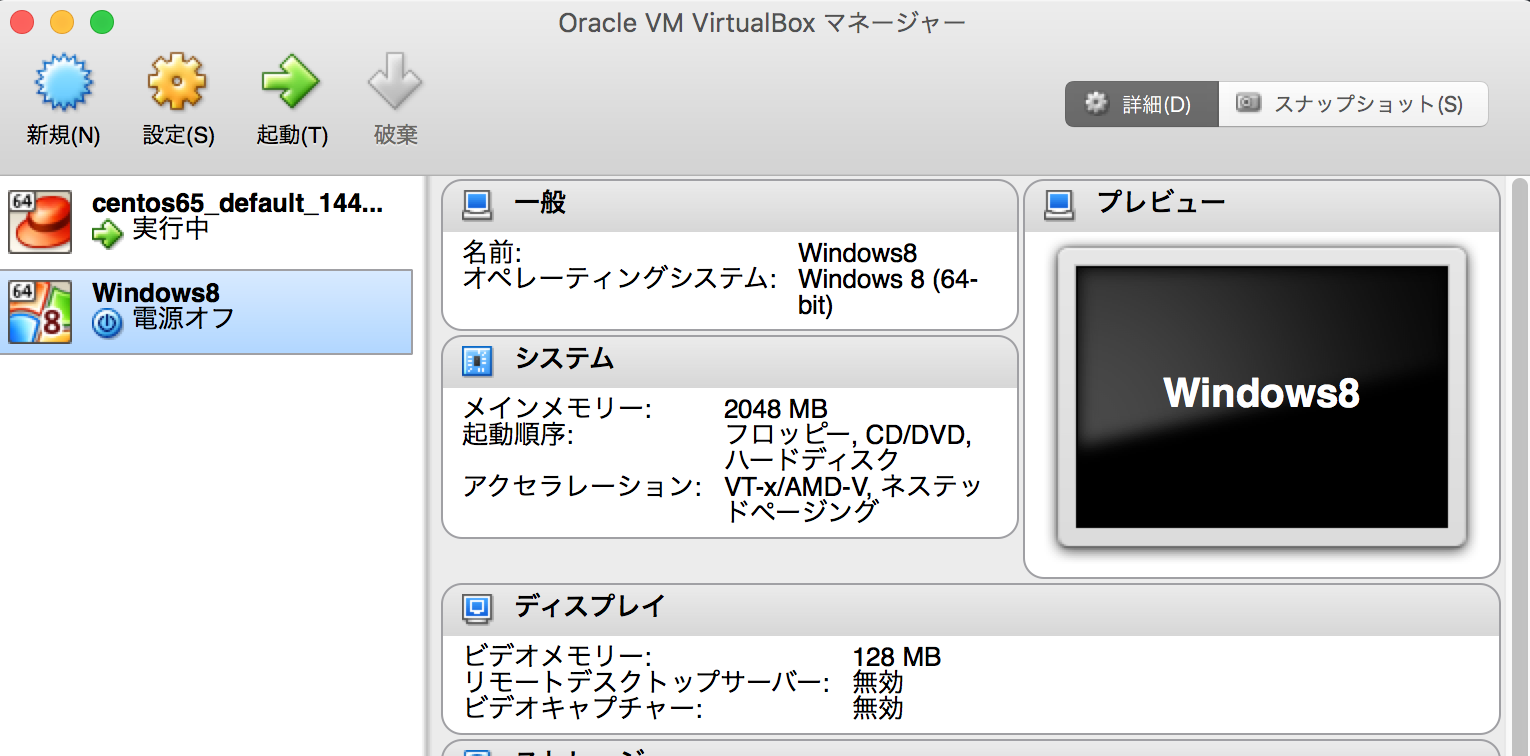This screenshot has width=1530, height=756.
Task: Start VM with 起動(T) green arrow
Action: [291, 82]
